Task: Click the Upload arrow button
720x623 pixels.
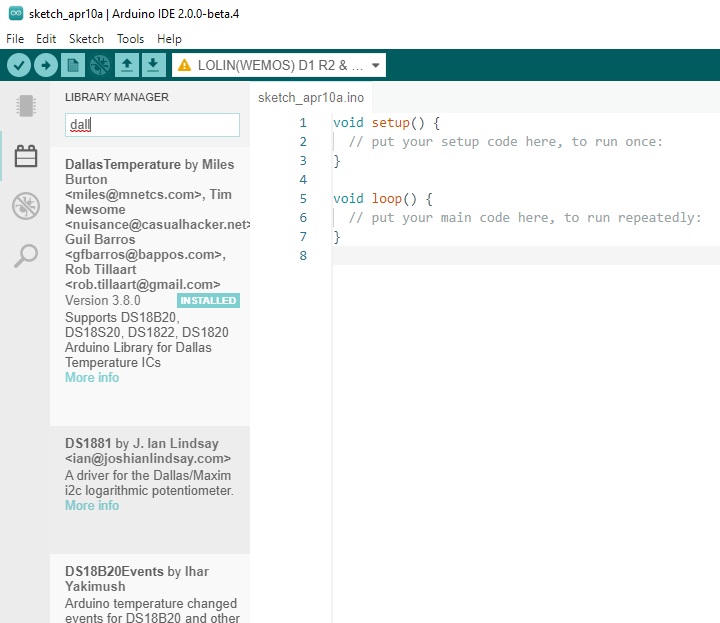Action: [45, 65]
